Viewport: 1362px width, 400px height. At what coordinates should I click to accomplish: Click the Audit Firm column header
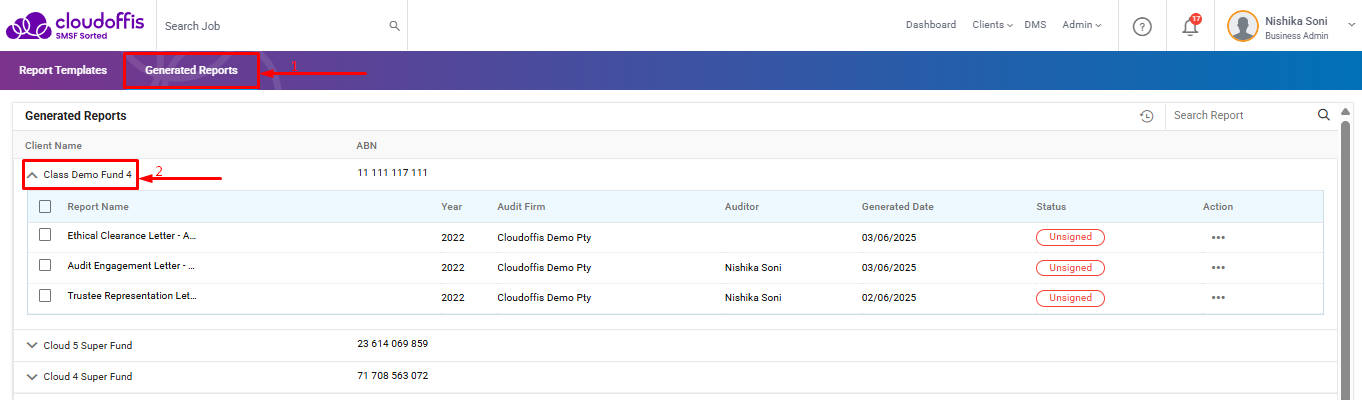pyautogui.click(x=523, y=207)
